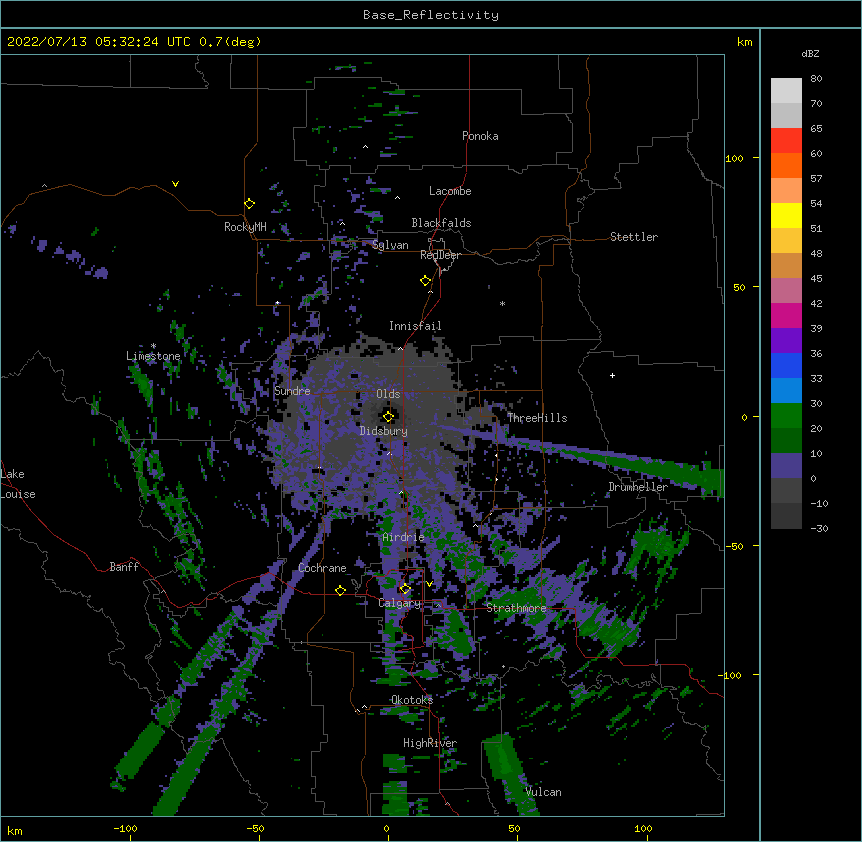Click the yellow v marker east of Calgary diamond
The width and height of the screenshot is (862, 842).
click(429, 584)
